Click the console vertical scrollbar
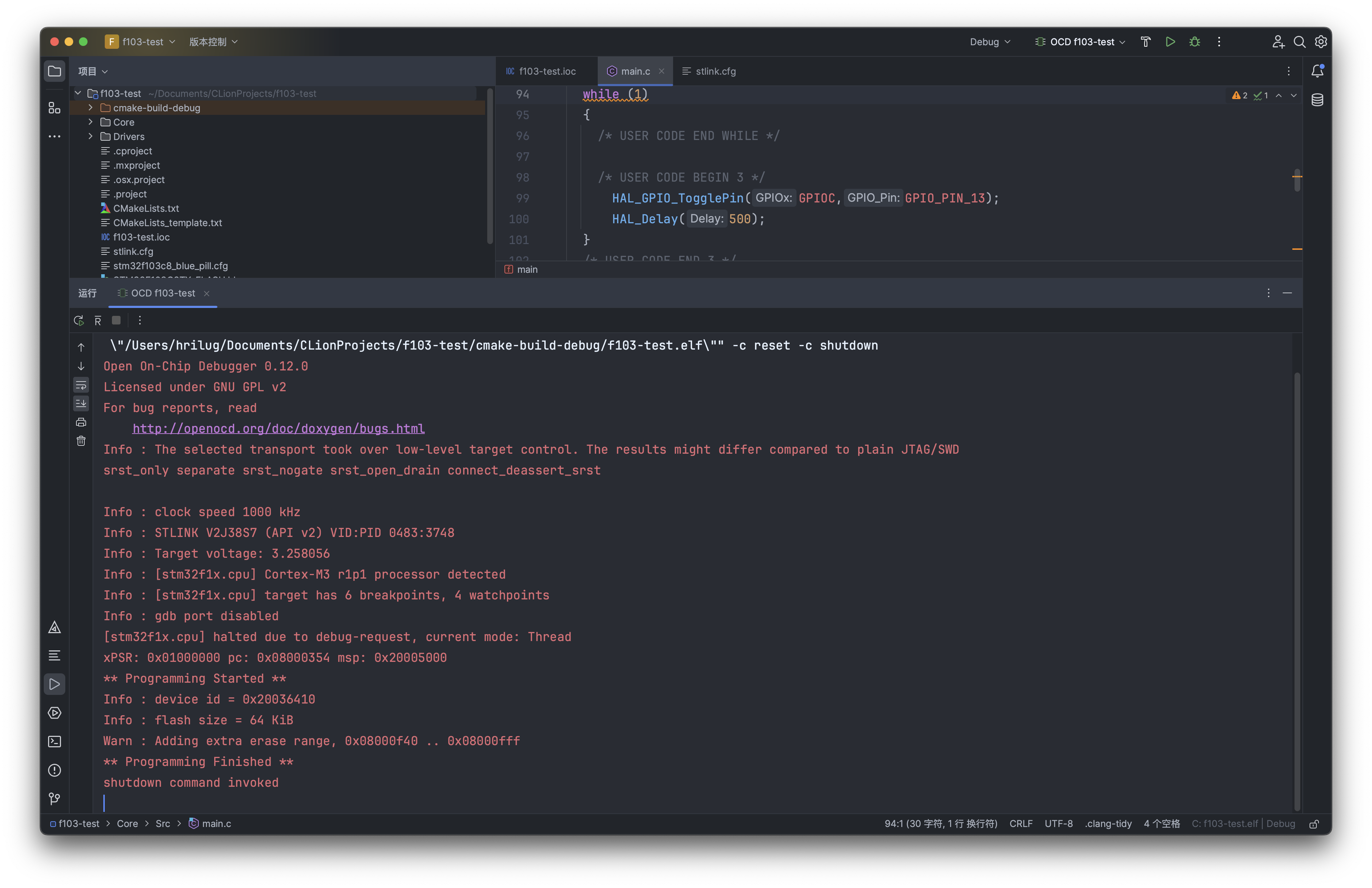The image size is (1372, 888). 1297,591
